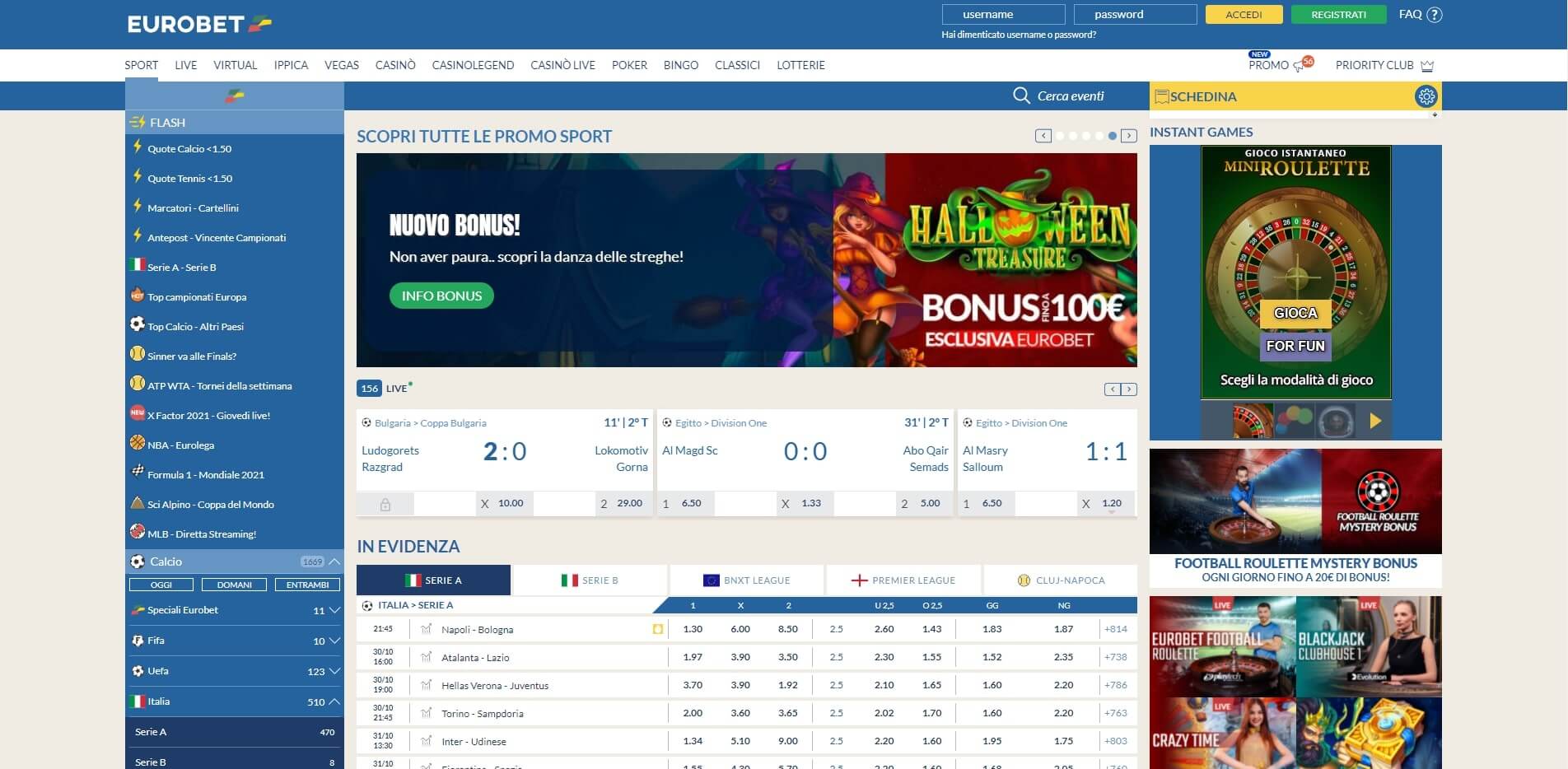Open the Quote Calcio <1.50 flash link
Screen dimensions: 1568x769
click(x=190, y=149)
